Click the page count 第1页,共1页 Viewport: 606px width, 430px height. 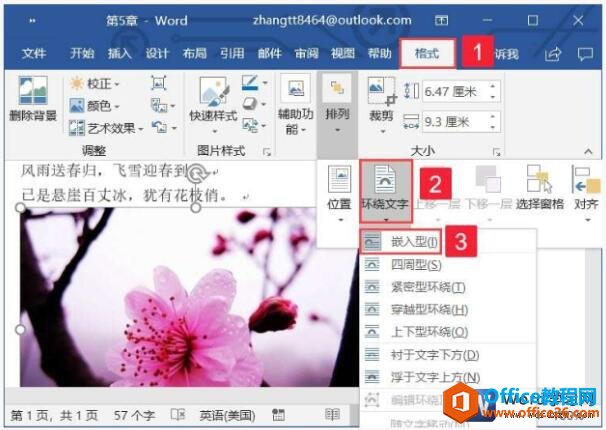click(54, 416)
